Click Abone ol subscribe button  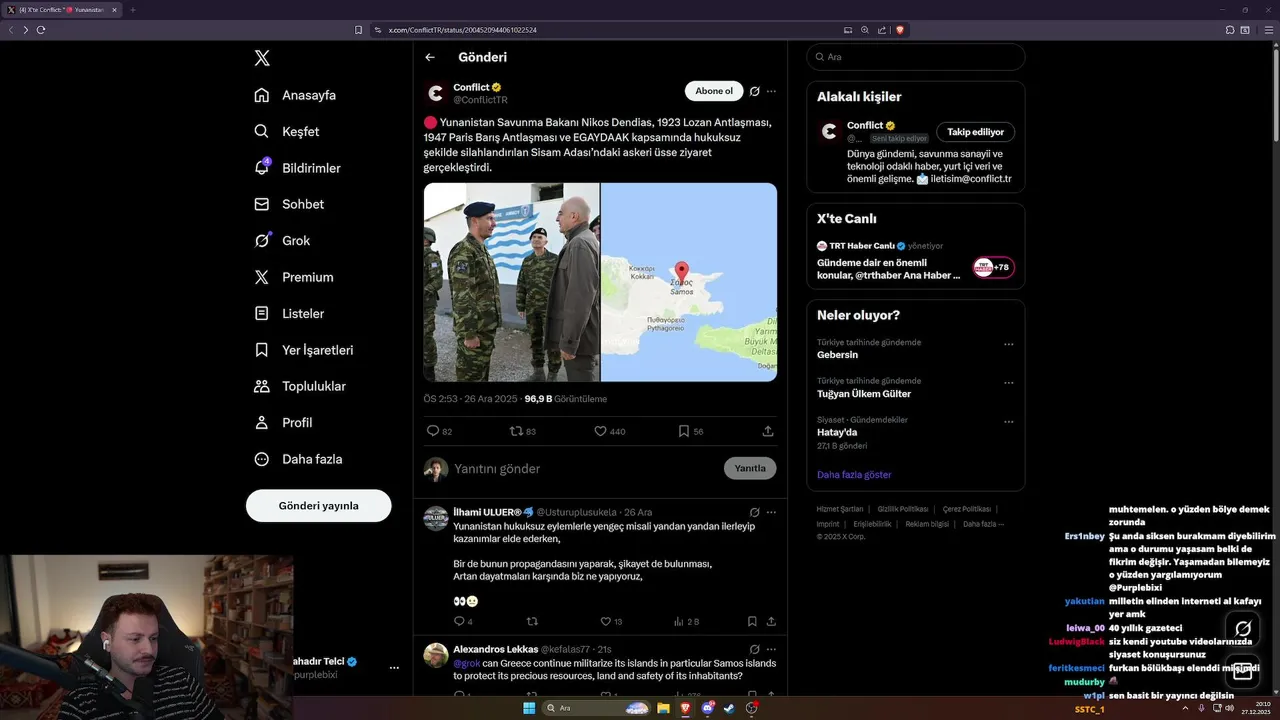tap(714, 91)
